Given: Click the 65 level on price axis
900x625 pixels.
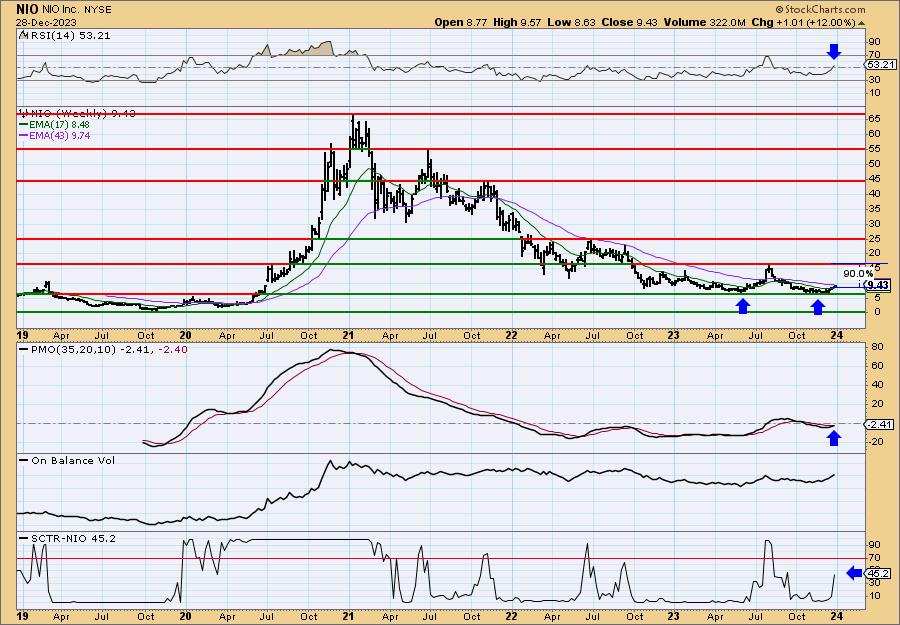Looking at the screenshot, I should click(874, 119).
